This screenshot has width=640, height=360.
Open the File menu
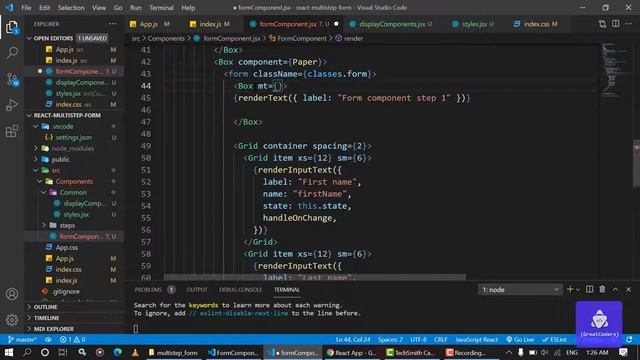point(26,8)
